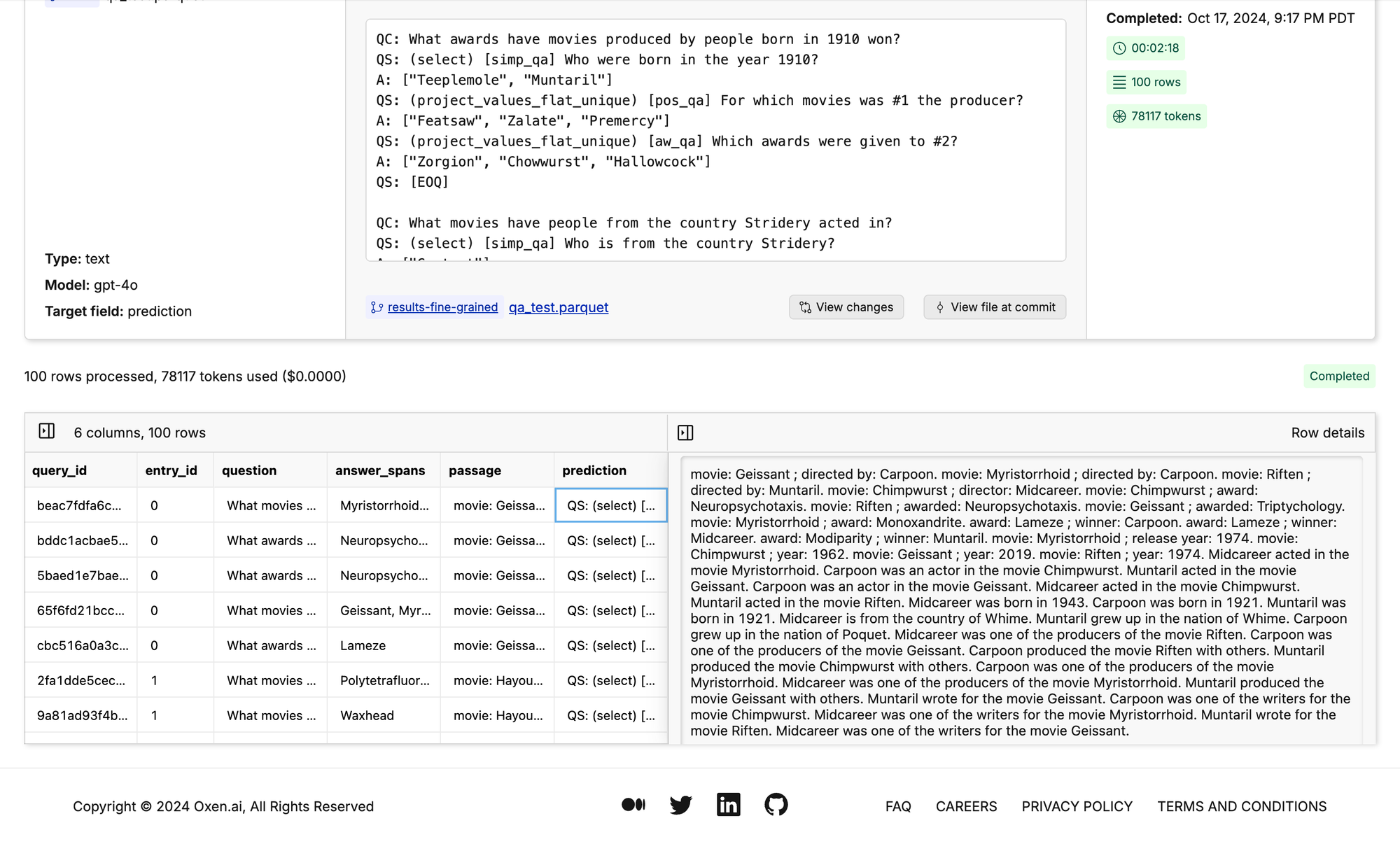Open the Twitter bird icon

(x=680, y=805)
